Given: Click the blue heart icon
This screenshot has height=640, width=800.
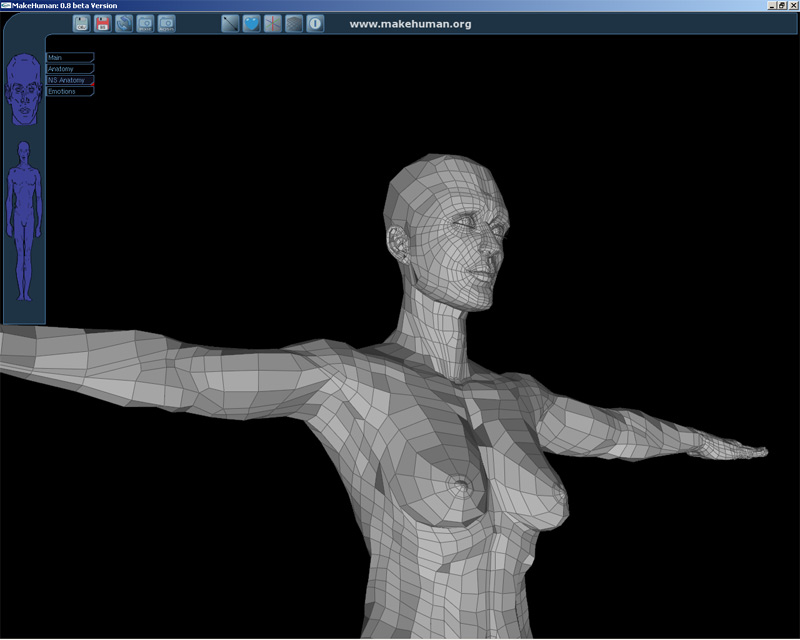Looking at the screenshot, I should point(251,23).
